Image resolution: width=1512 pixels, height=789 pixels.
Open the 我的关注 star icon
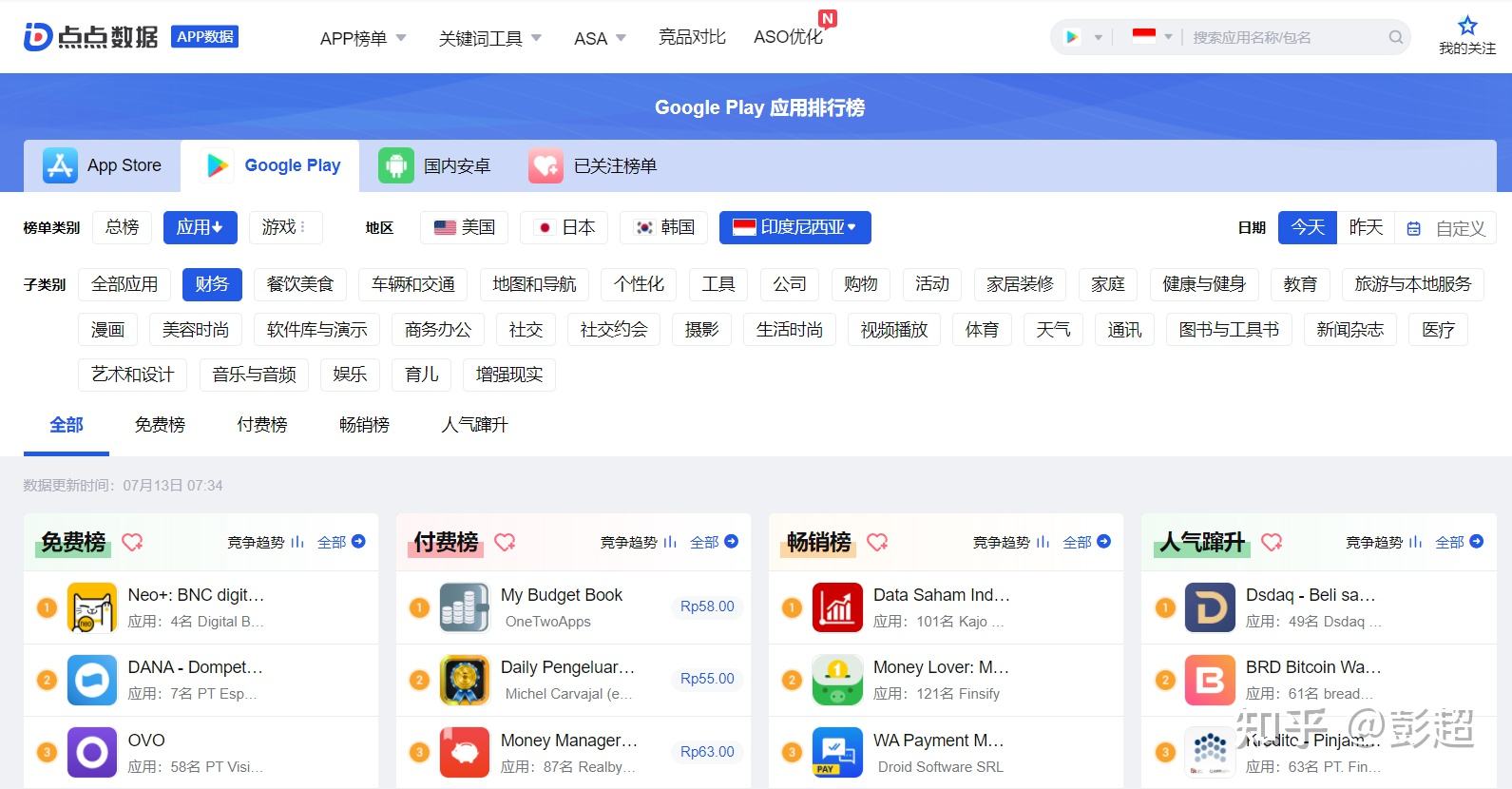(1467, 26)
